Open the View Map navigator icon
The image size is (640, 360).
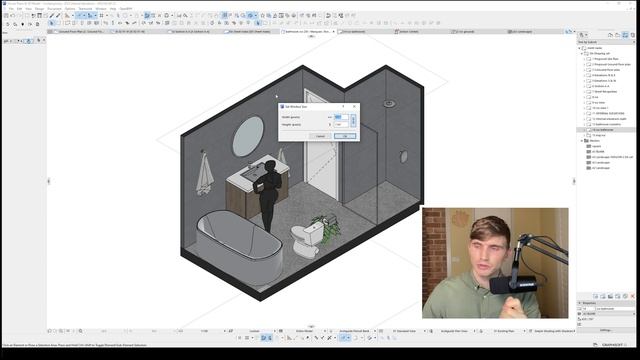(618, 35)
